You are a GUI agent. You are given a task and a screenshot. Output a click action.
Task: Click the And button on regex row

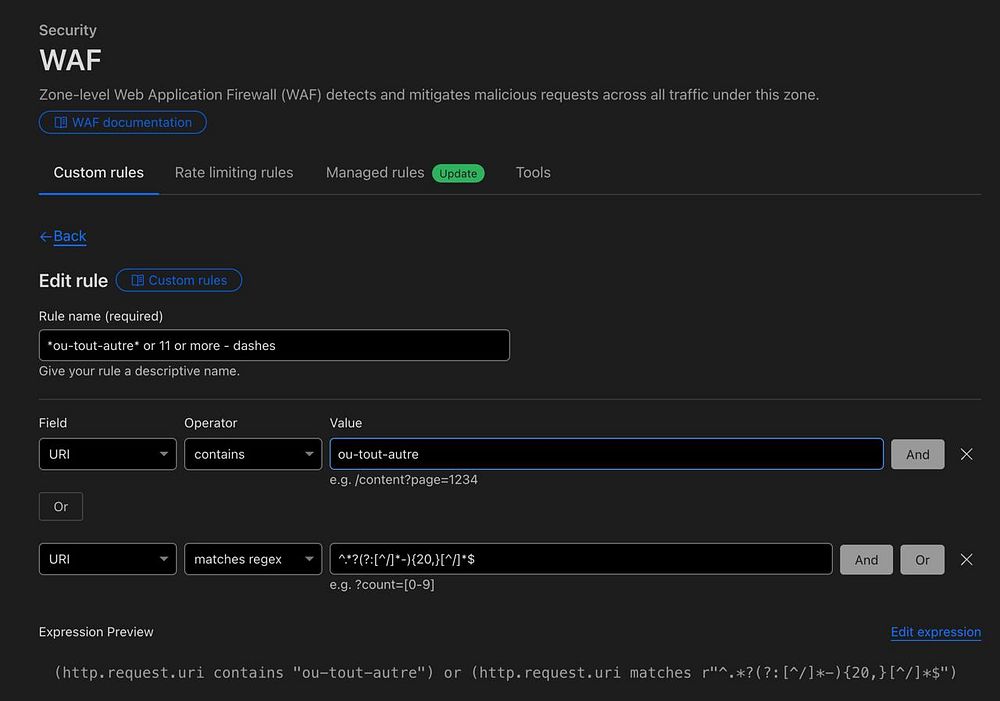pyautogui.click(x=866, y=559)
